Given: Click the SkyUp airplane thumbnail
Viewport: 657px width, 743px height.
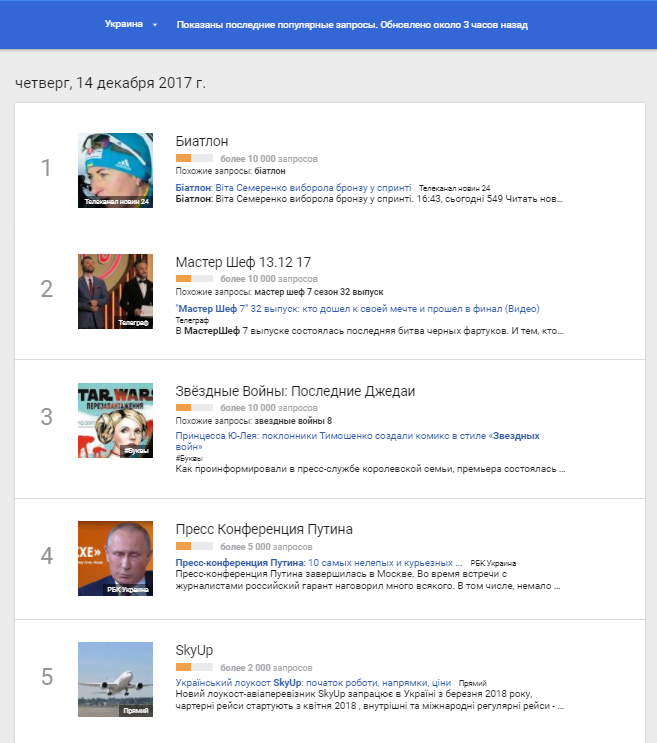Looking at the screenshot, I should tap(115, 679).
